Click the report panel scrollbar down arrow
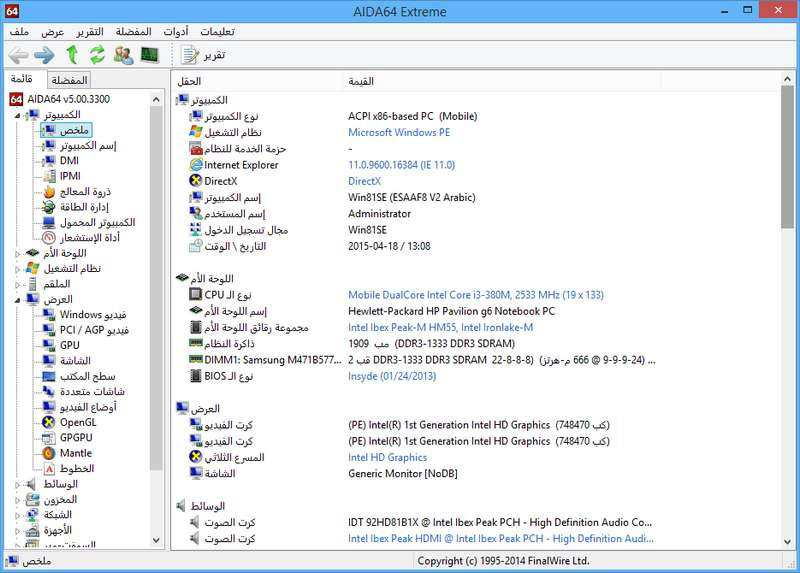Image resolution: width=800 pixels, height=573 pixels. tap(787, 542)
